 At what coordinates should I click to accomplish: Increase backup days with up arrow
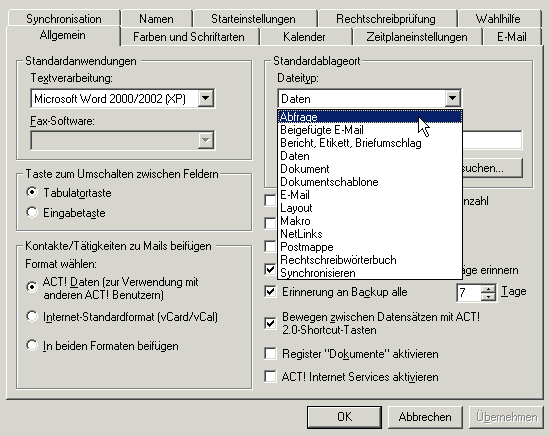tap(488, 289)
